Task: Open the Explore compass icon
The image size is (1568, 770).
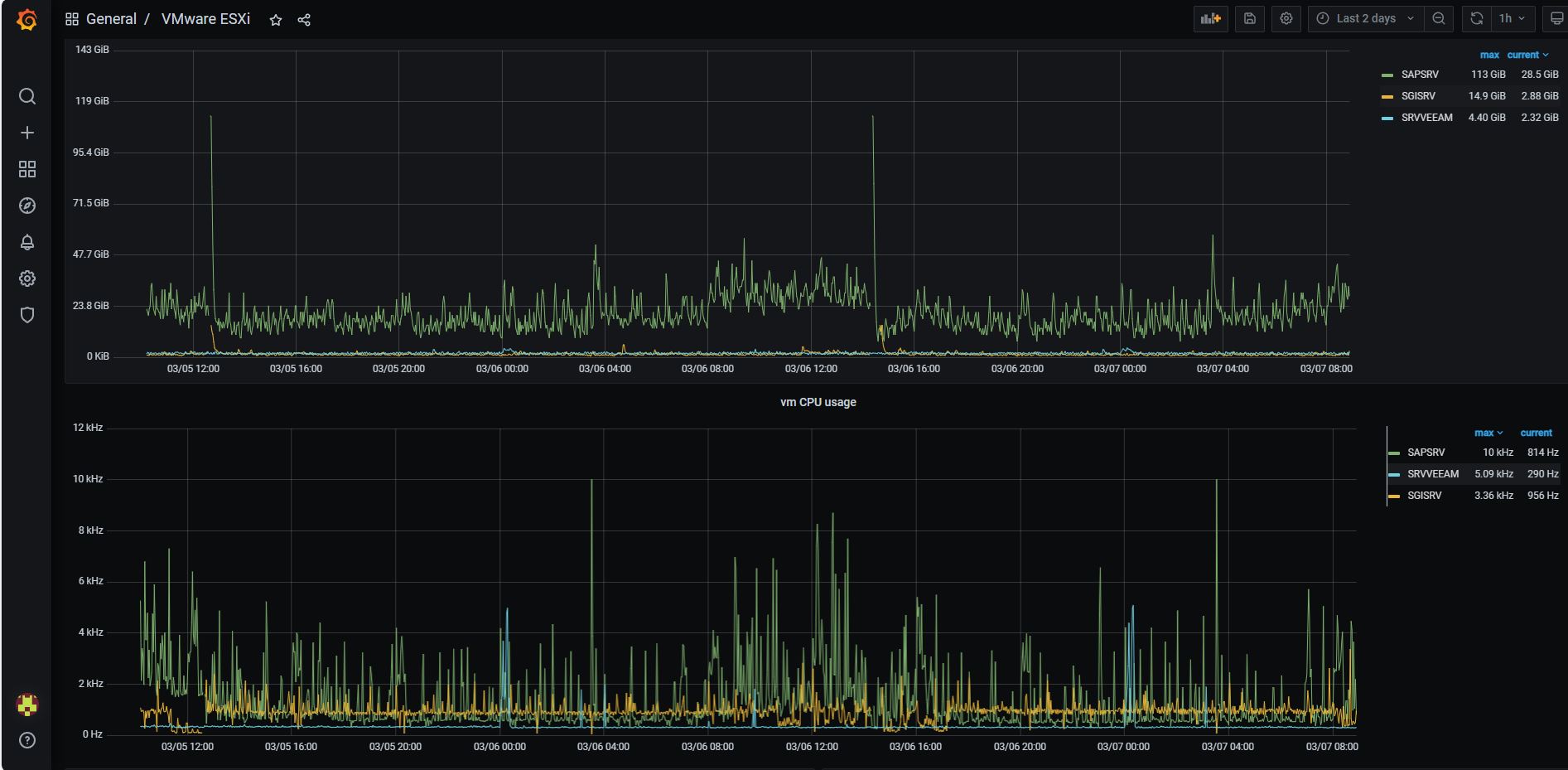Action: tap(27, 206)
